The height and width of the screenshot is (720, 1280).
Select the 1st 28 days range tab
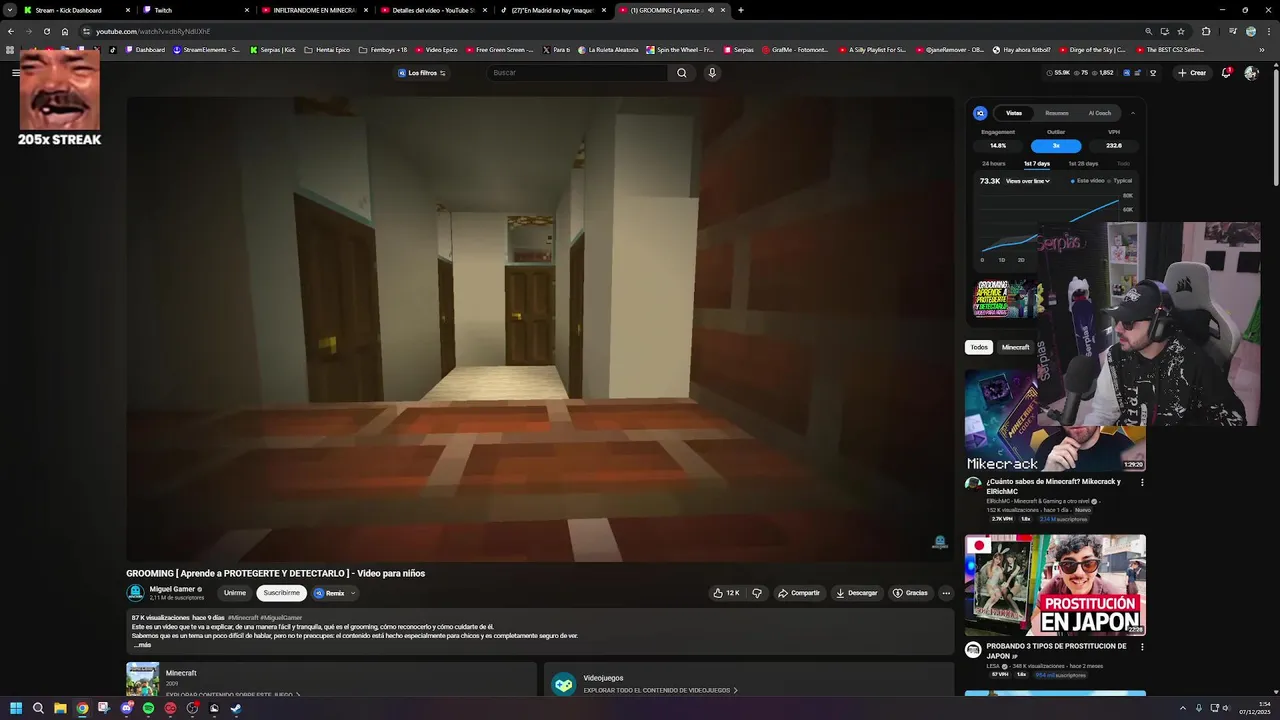1083,163
